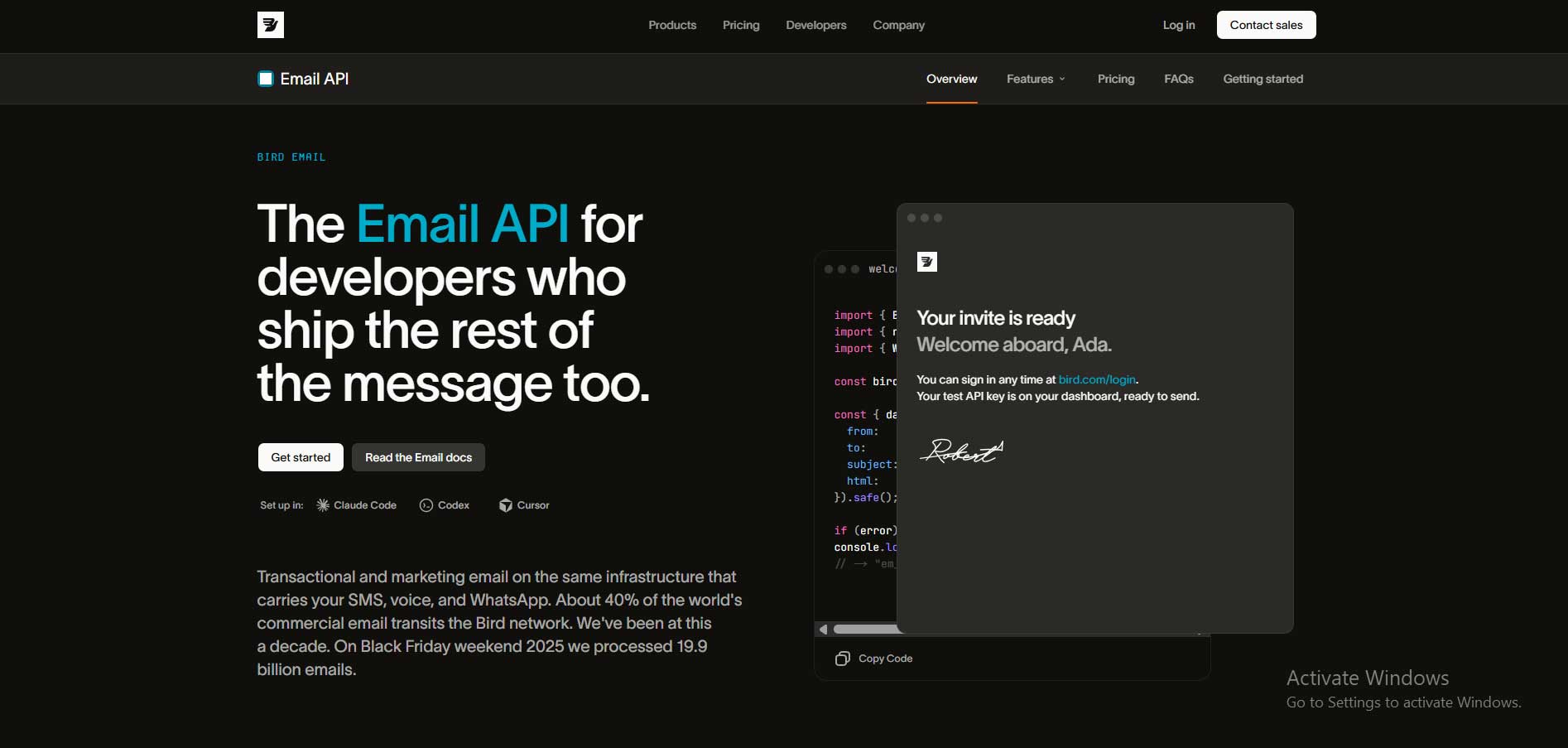The image size is (1568, 748).
Task: Open the Developers menu
Action: point(816,25)
